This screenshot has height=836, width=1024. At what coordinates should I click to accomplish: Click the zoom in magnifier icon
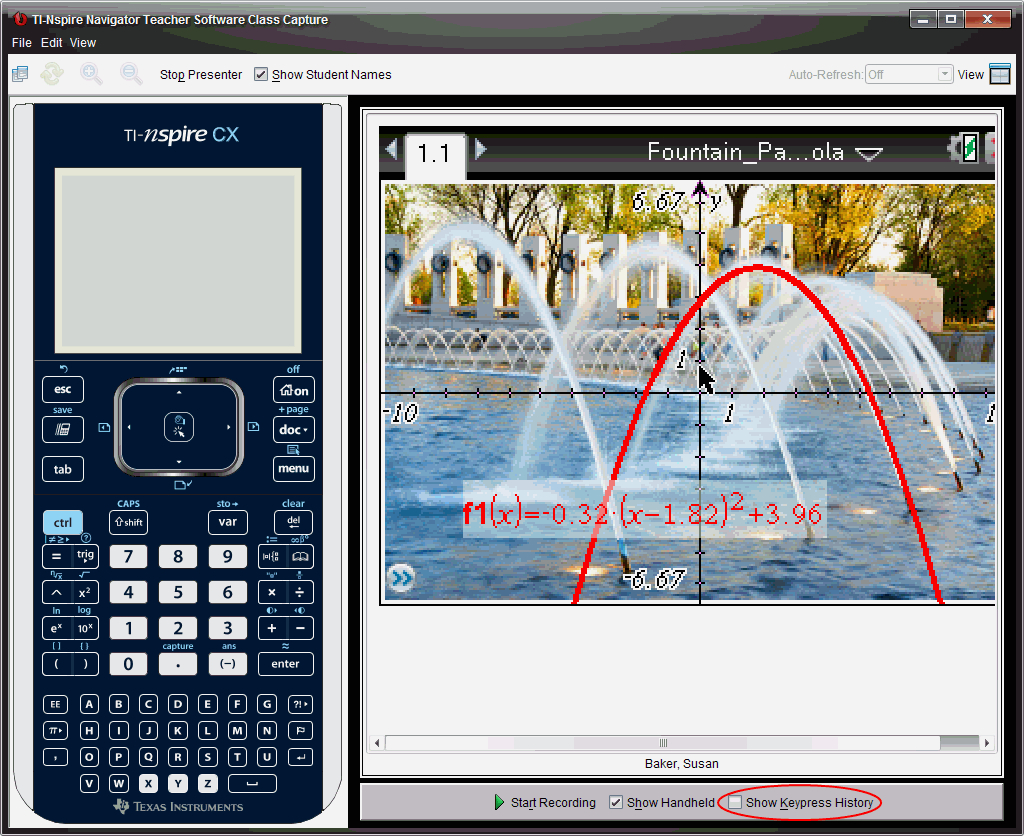pyautogui.click(x=91, y=74)
